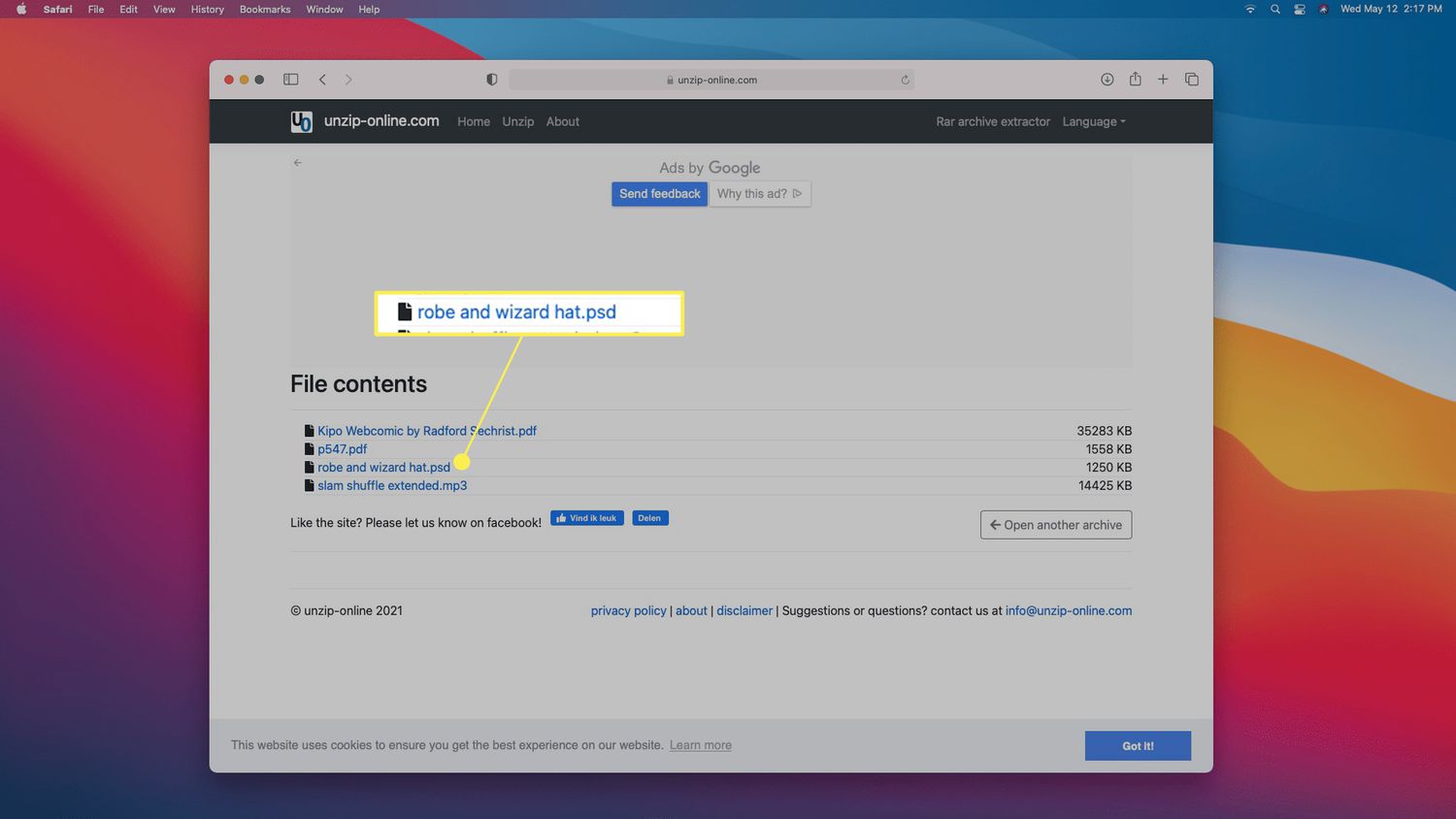Show the tab overview icon
The height and width of the screenshot is (819, 1456).
pos(1191,80)
